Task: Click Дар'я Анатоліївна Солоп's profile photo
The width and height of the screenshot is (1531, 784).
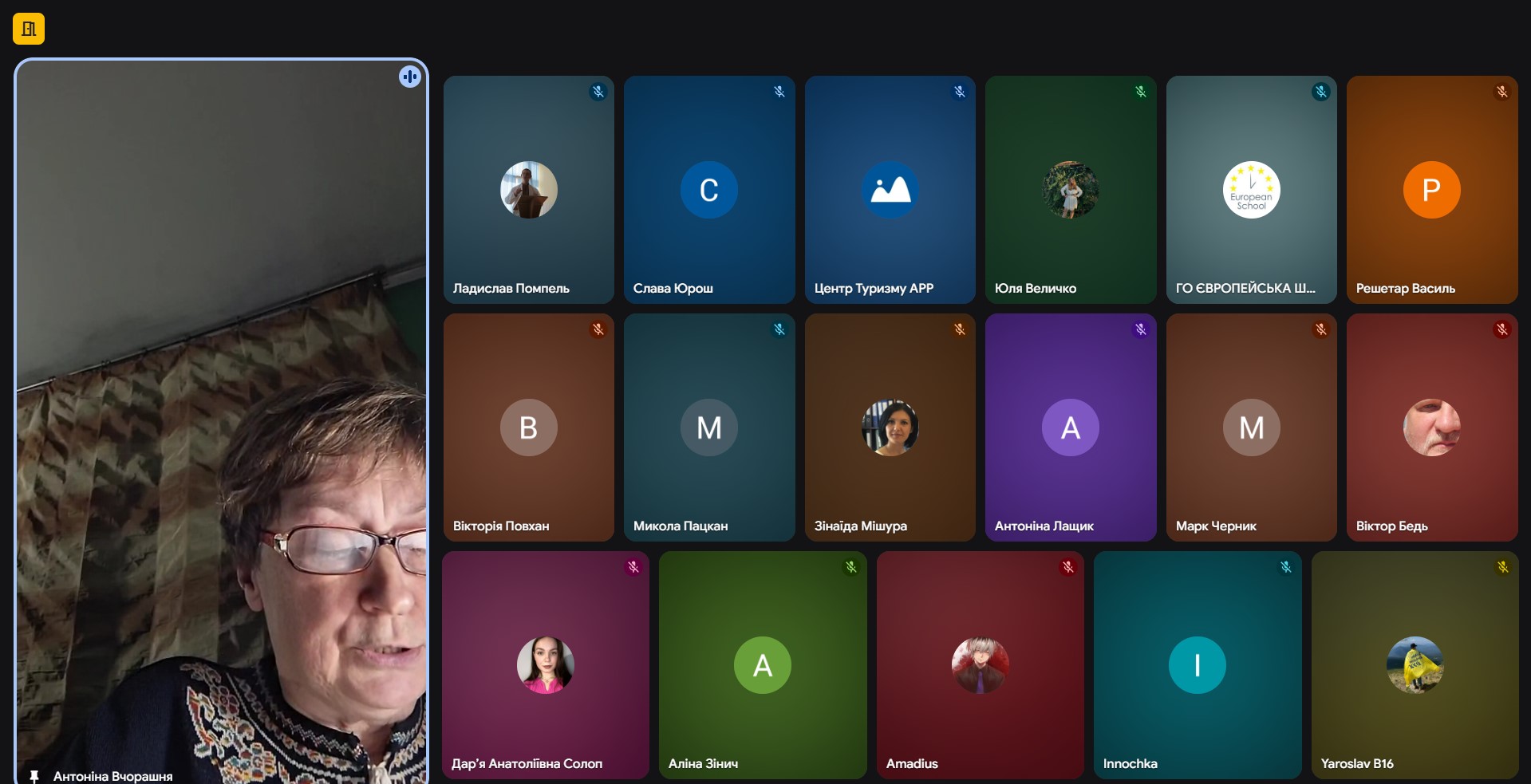Action: [546, 665]
